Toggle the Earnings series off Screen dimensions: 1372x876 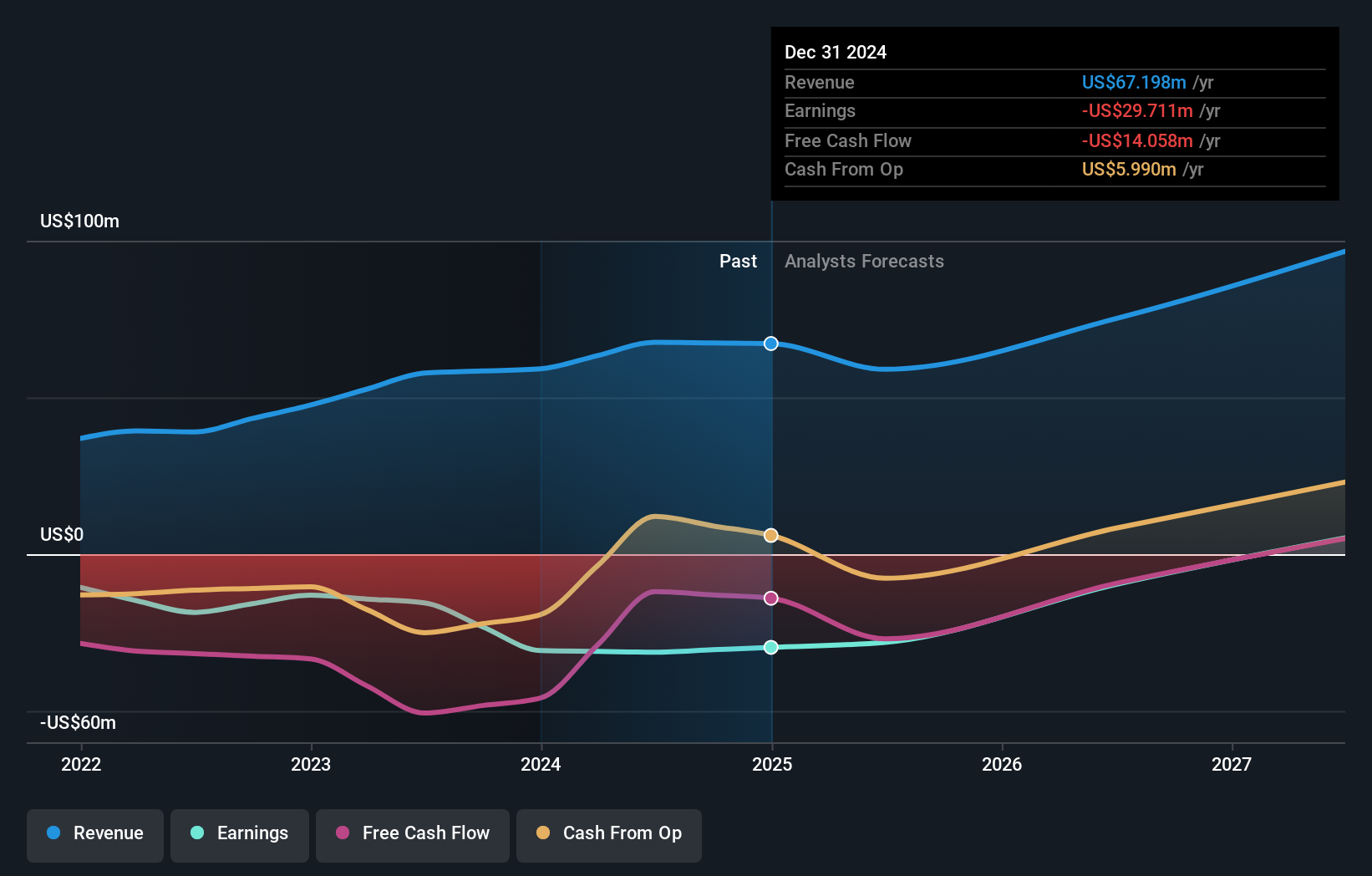pos(240,833)
